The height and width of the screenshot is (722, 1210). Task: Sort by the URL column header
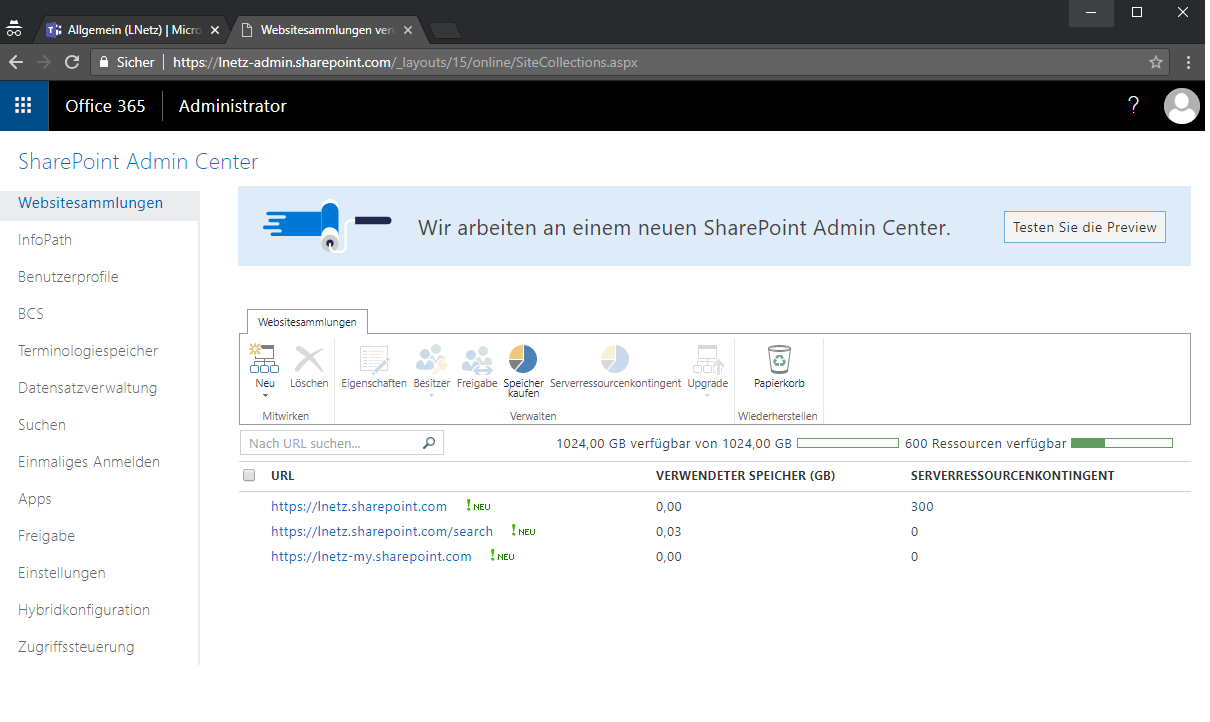click(283, 476)
